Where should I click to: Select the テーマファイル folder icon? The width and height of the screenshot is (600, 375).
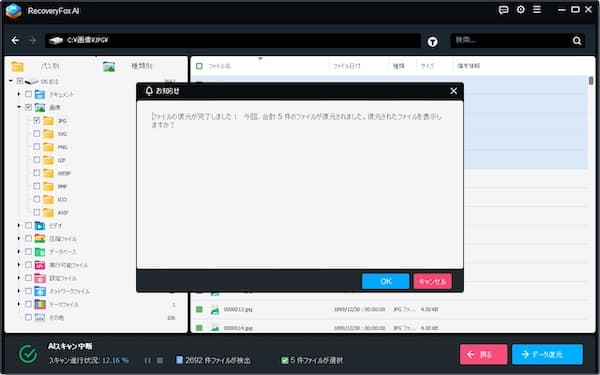pyautogui.click(x=40, y=304)
